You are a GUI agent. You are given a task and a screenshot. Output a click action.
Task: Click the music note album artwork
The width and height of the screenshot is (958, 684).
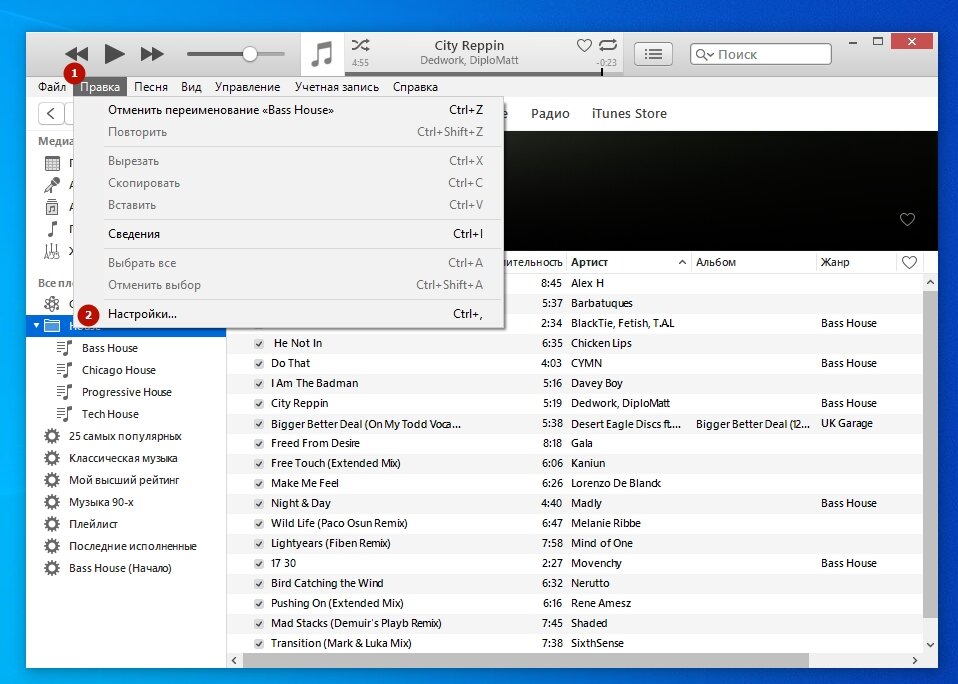pyautogui.click(x=322, y=54)
